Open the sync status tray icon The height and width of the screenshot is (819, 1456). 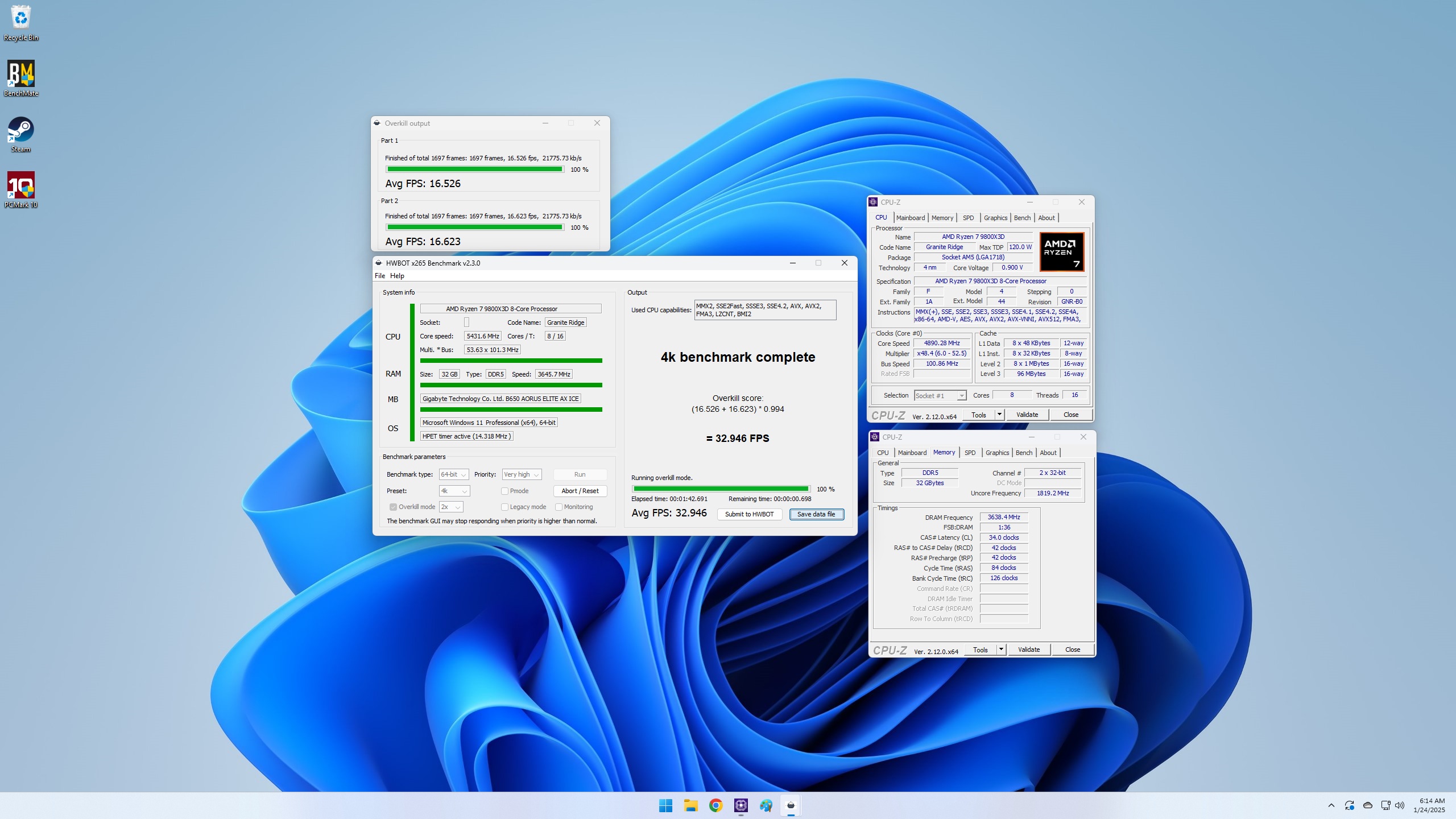tap(1349, 805)
